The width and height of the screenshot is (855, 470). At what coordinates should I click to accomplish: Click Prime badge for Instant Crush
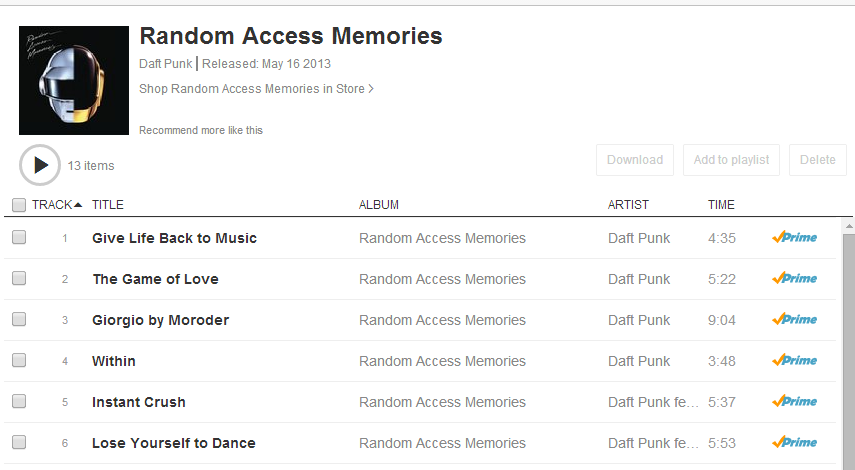(x=794, y=402)
